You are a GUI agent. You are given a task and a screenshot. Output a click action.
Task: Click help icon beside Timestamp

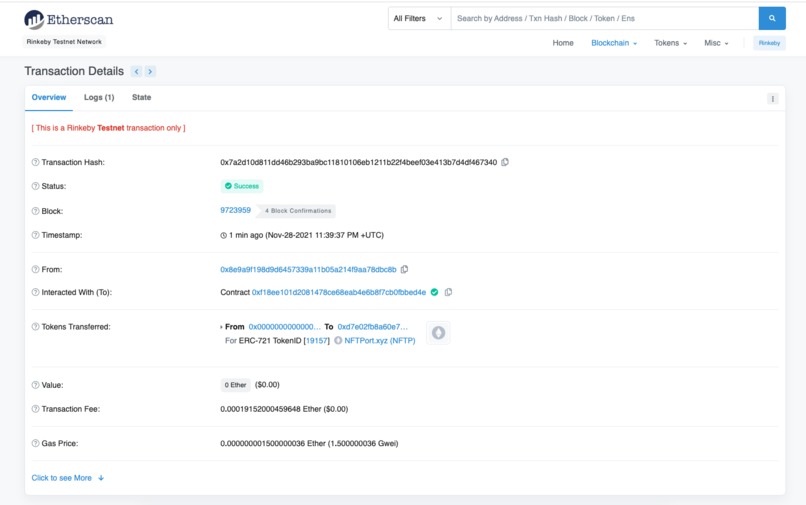point(35,235)
